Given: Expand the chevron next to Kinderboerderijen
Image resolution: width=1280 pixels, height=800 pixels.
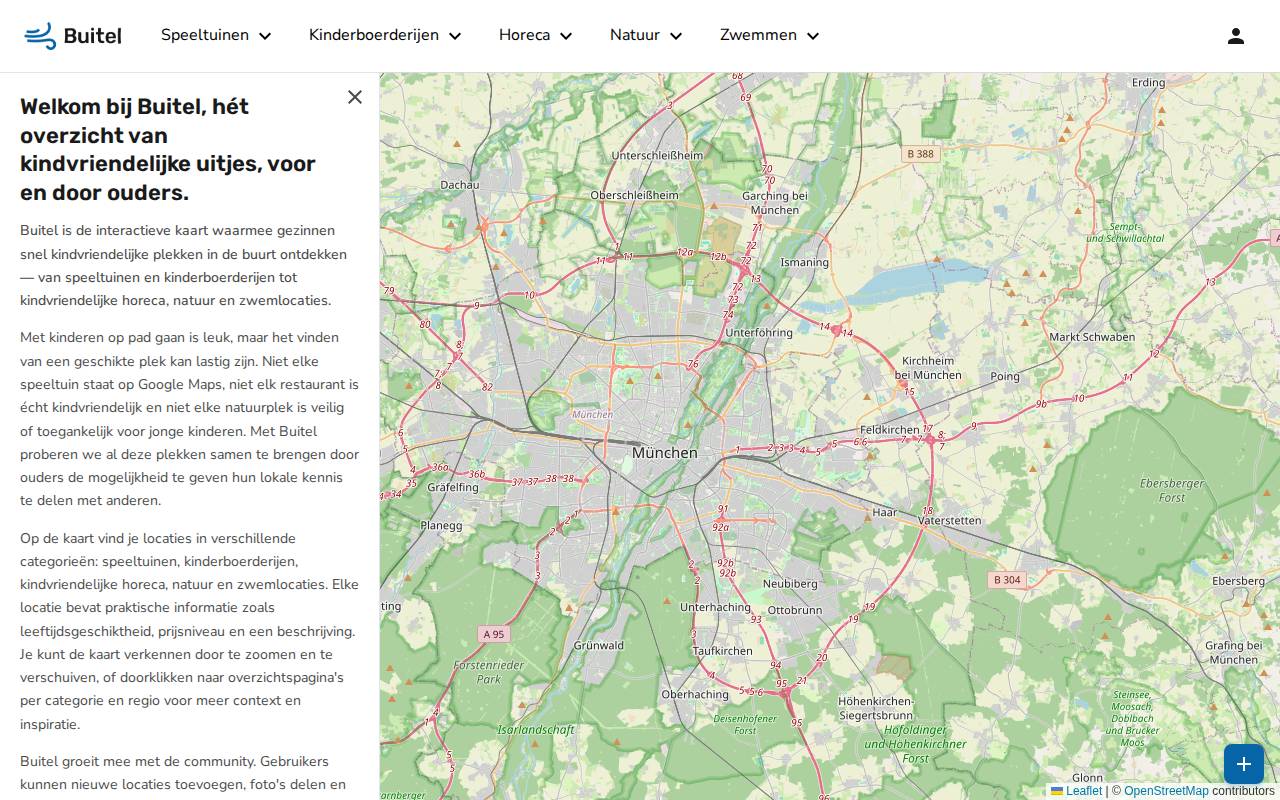Looking at the screenshot, I should click(x=455, y=36).
